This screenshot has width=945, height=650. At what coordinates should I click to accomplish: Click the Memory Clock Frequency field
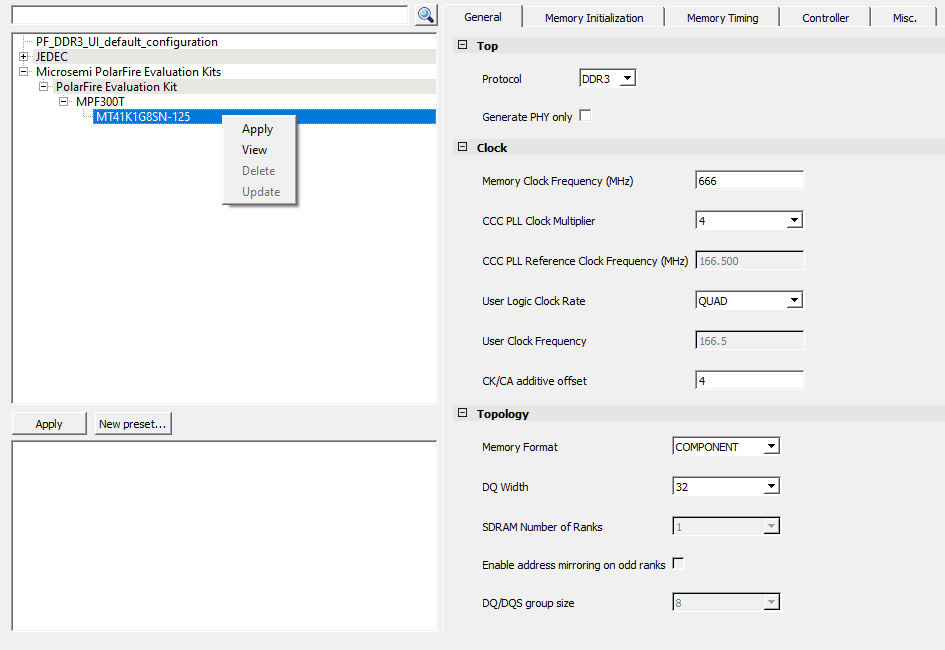click(x=748, y=181)
